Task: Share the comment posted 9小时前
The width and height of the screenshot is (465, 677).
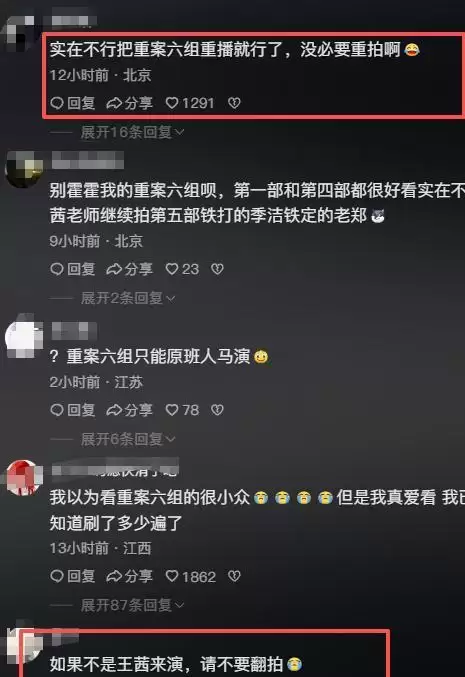Action: 130,269
